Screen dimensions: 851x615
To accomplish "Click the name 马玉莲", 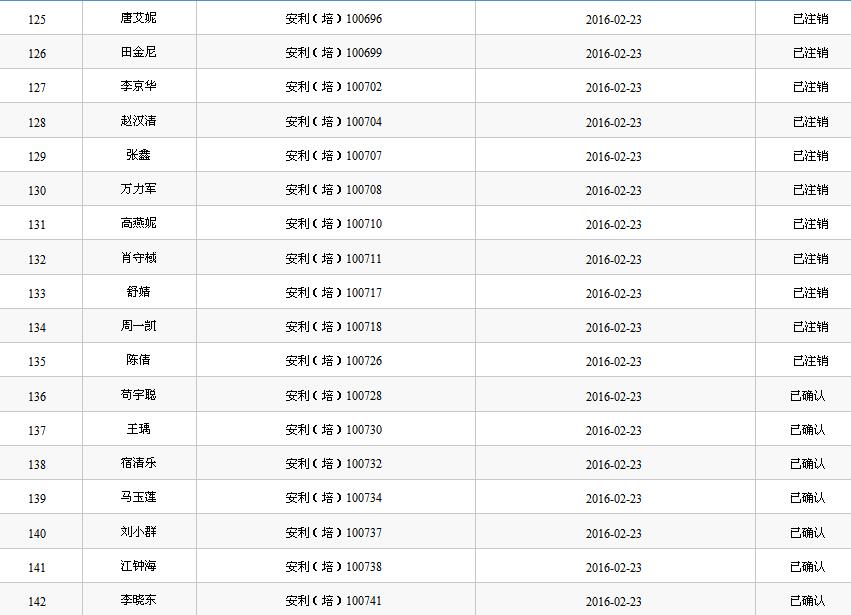I will coord(138,497).
